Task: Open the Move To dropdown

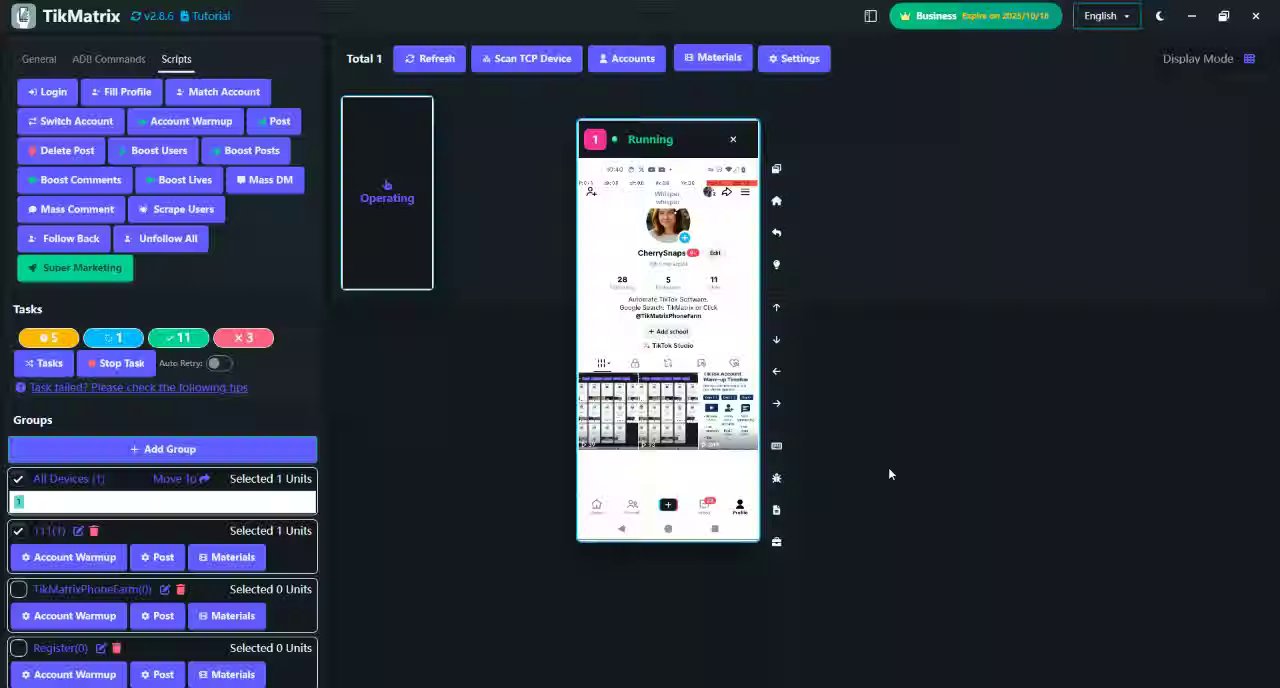Action: pyautogui.click(x=181, y=479)
